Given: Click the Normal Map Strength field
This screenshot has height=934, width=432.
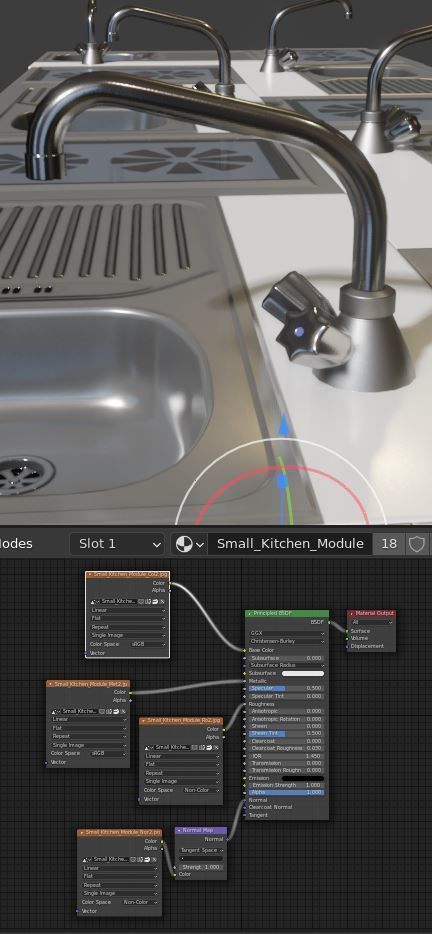Looking at the screenshot, I should click(201, 867).
